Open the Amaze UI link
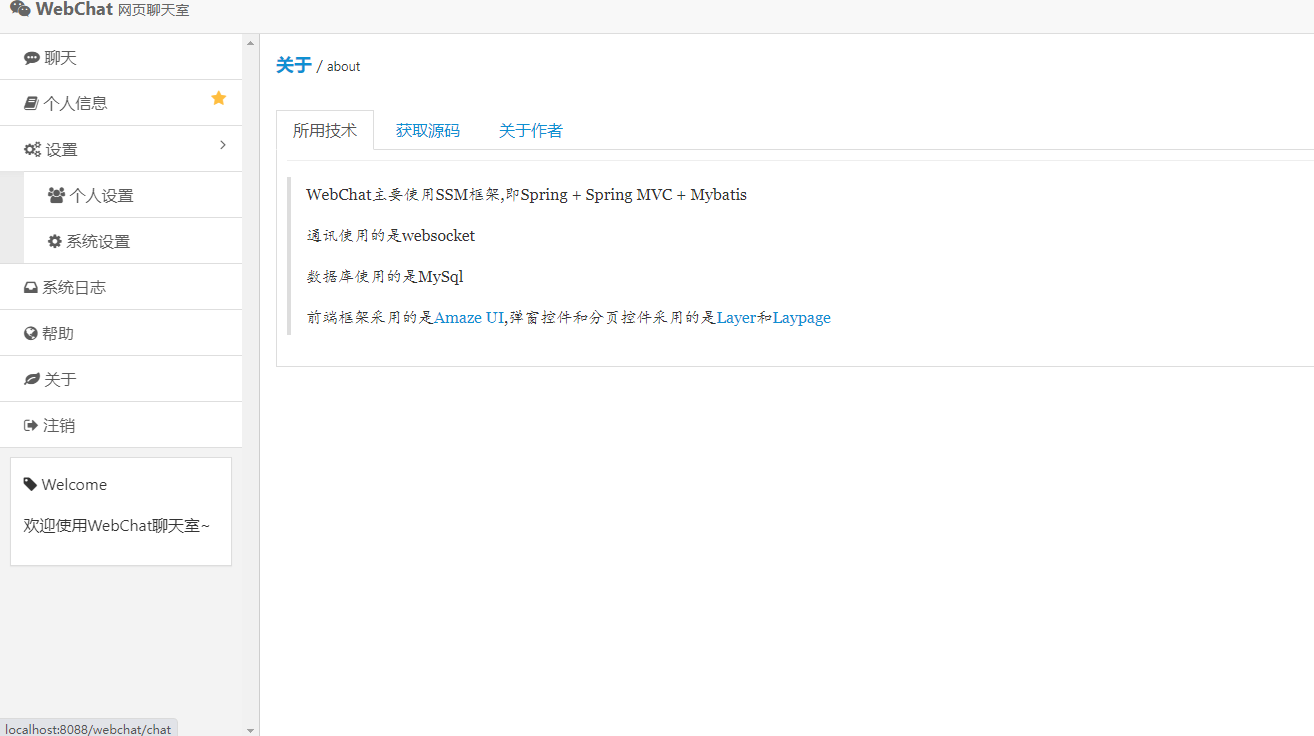This screenshot has height=736, width=1314. [x=469, y=318]
